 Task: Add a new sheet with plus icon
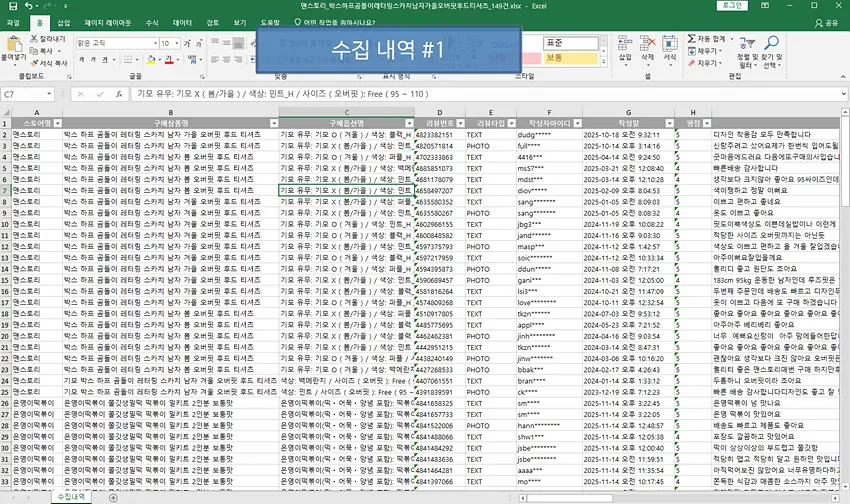click(x=113, y=497)
